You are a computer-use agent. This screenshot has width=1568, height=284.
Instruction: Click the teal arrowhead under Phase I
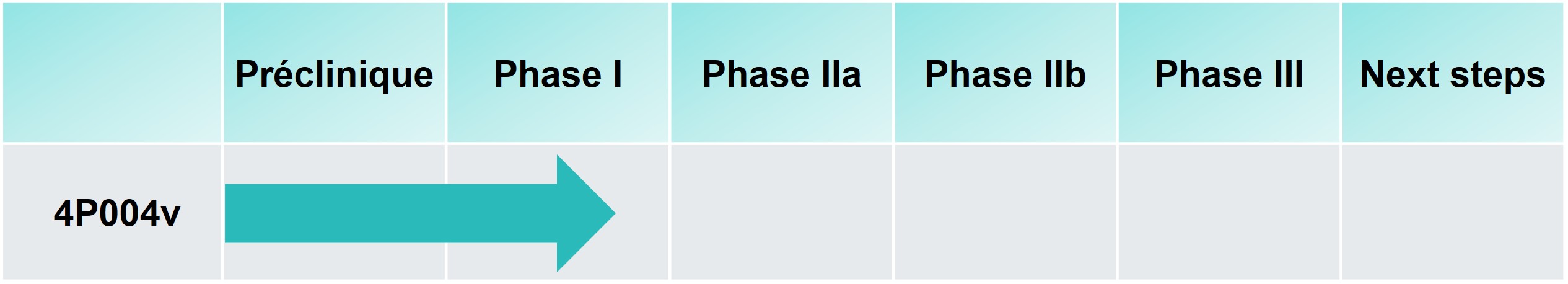[582, 213]
